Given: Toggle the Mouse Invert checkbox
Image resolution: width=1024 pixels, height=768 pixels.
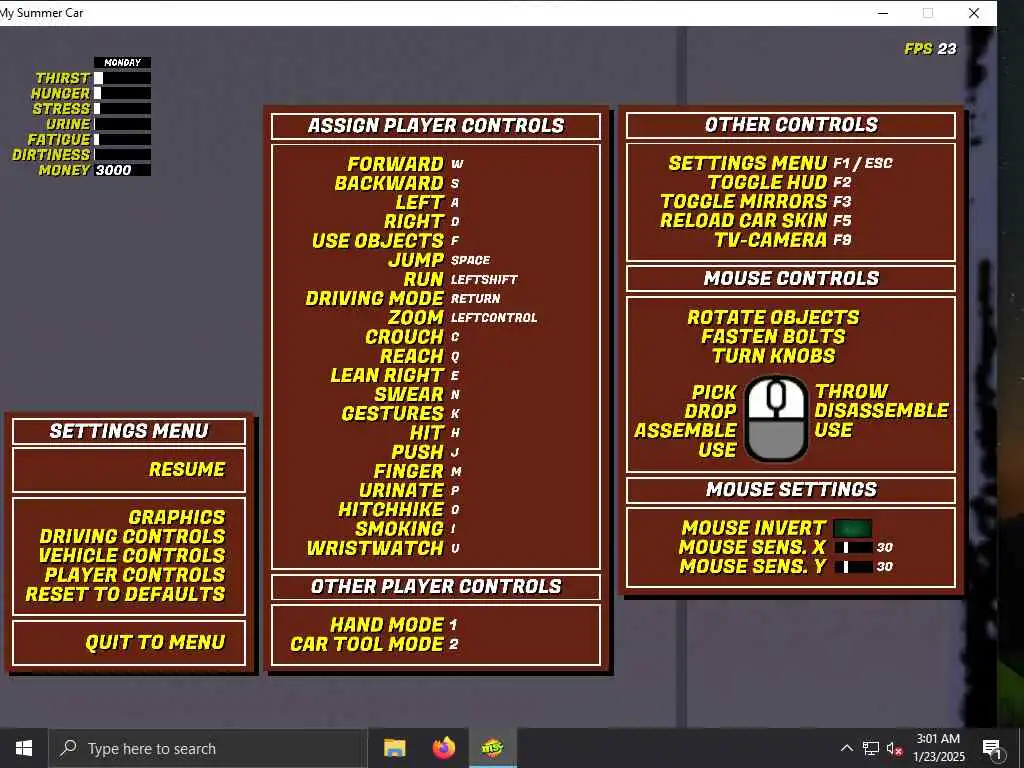Looking at the screenshot, I should click(852, 528).
